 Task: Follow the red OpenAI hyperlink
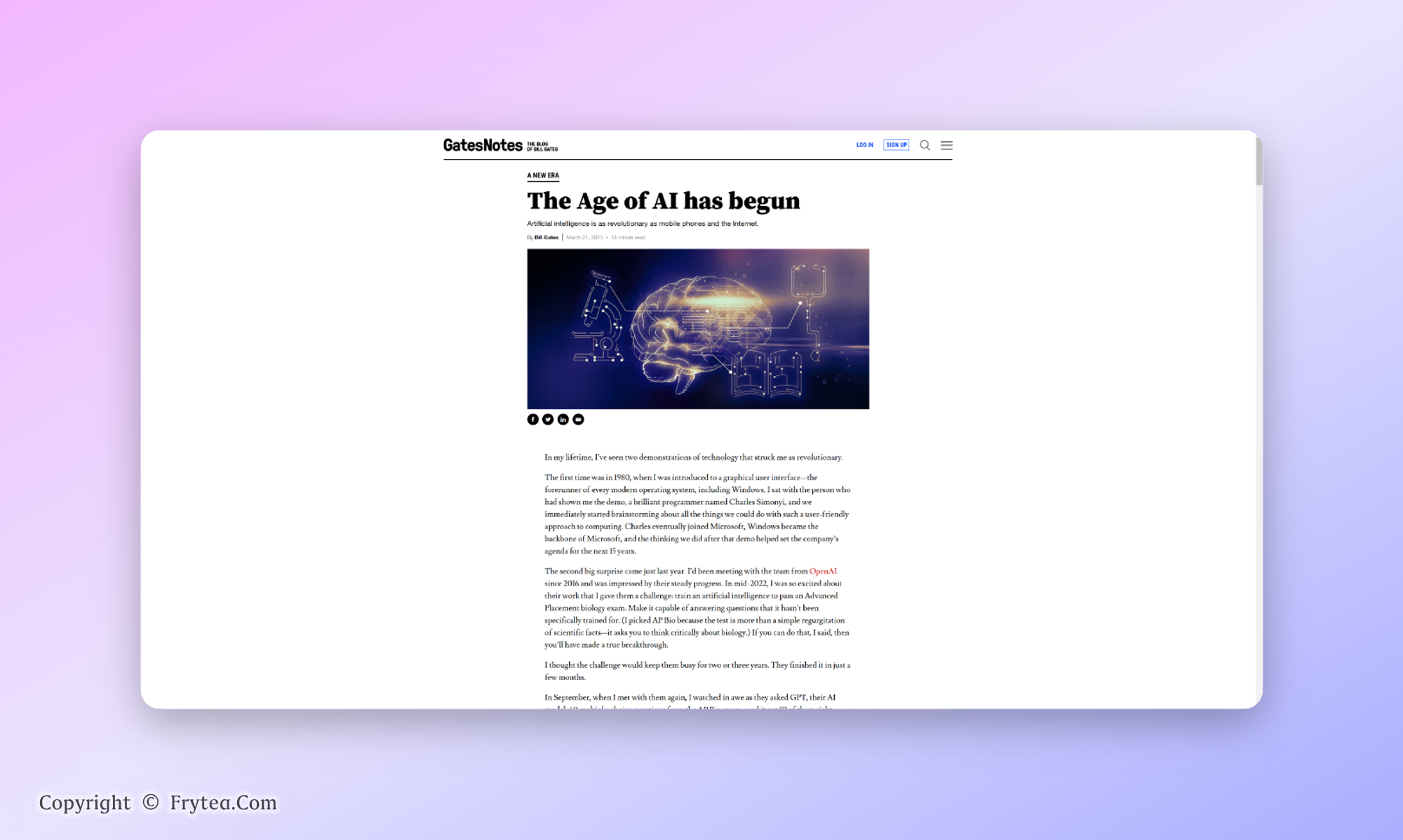[823, 571]
